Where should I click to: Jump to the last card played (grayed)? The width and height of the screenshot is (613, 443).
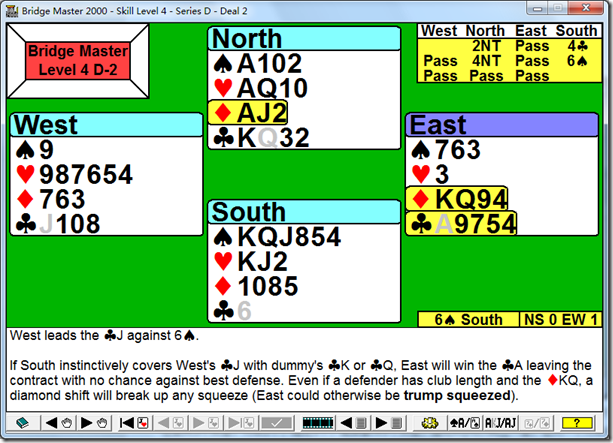coord(240,423)
